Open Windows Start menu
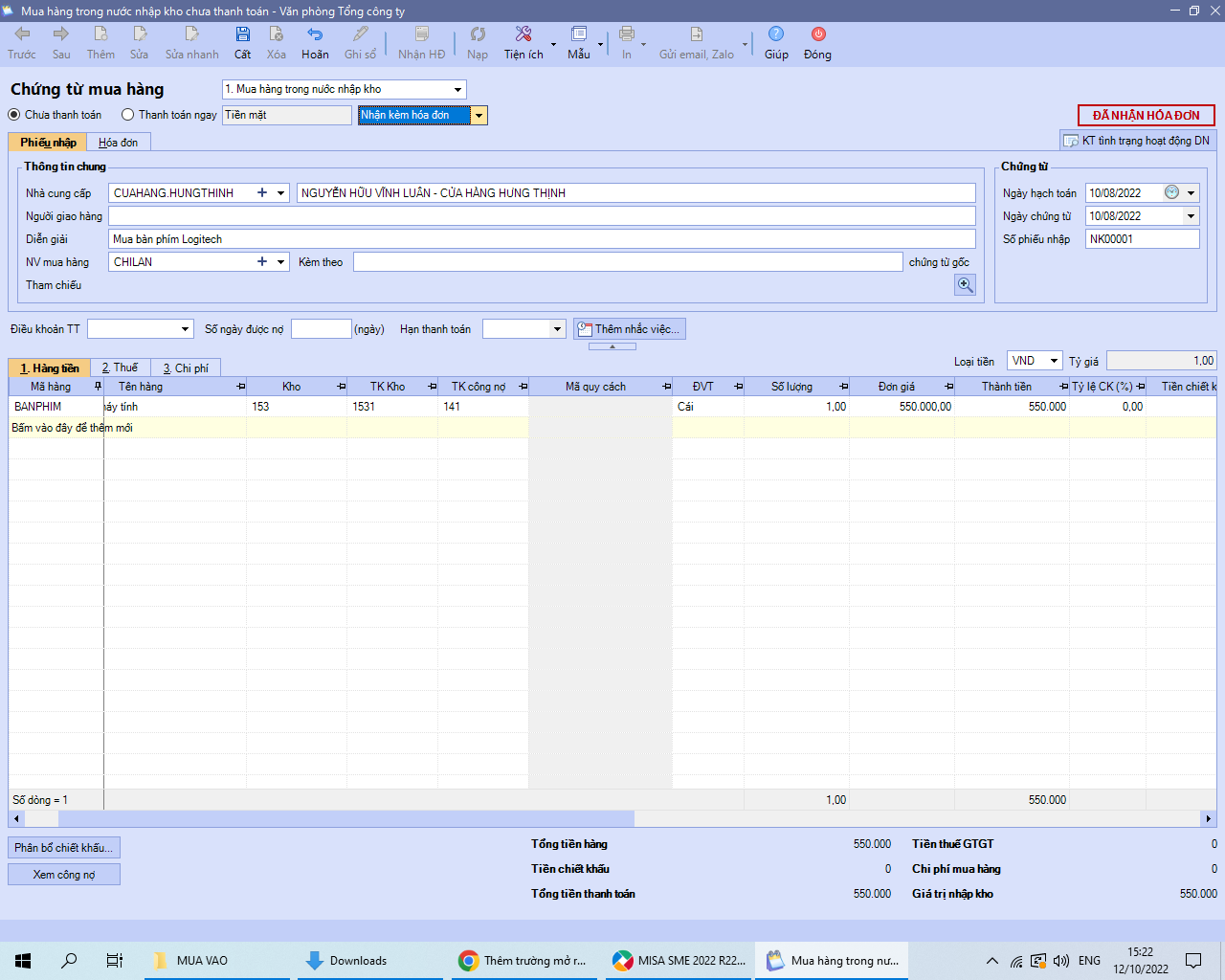The image size is (1225, 980). tap(23, 961)
